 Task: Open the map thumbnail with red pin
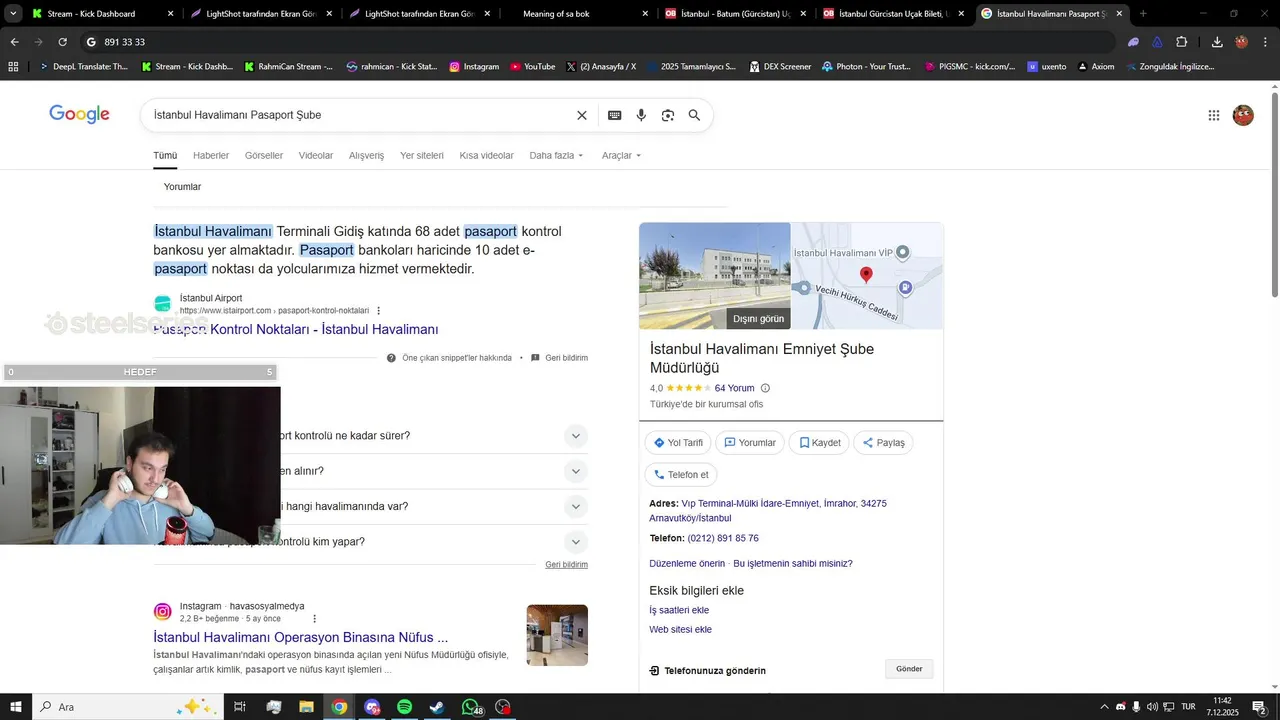click(x=867, y=276)
